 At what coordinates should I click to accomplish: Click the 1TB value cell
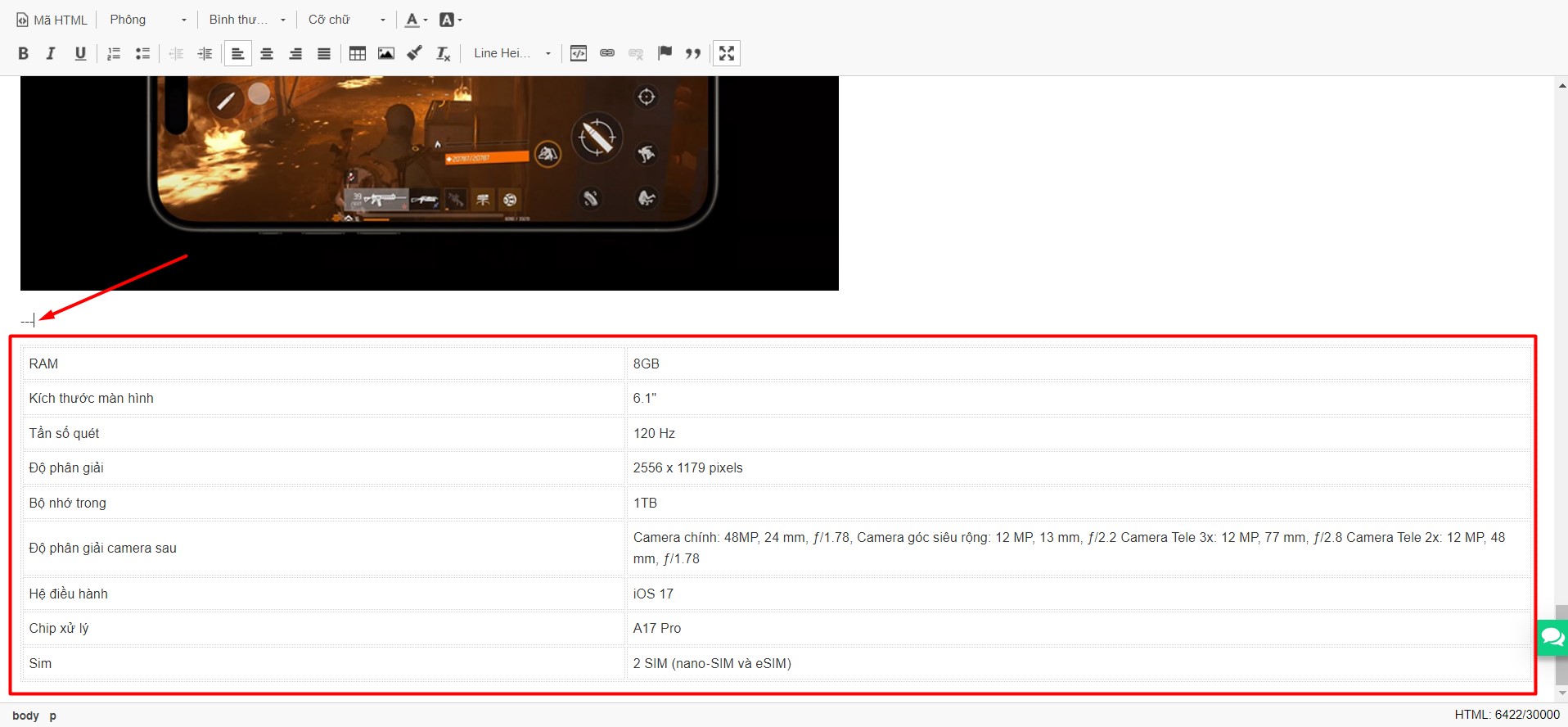1079,503
